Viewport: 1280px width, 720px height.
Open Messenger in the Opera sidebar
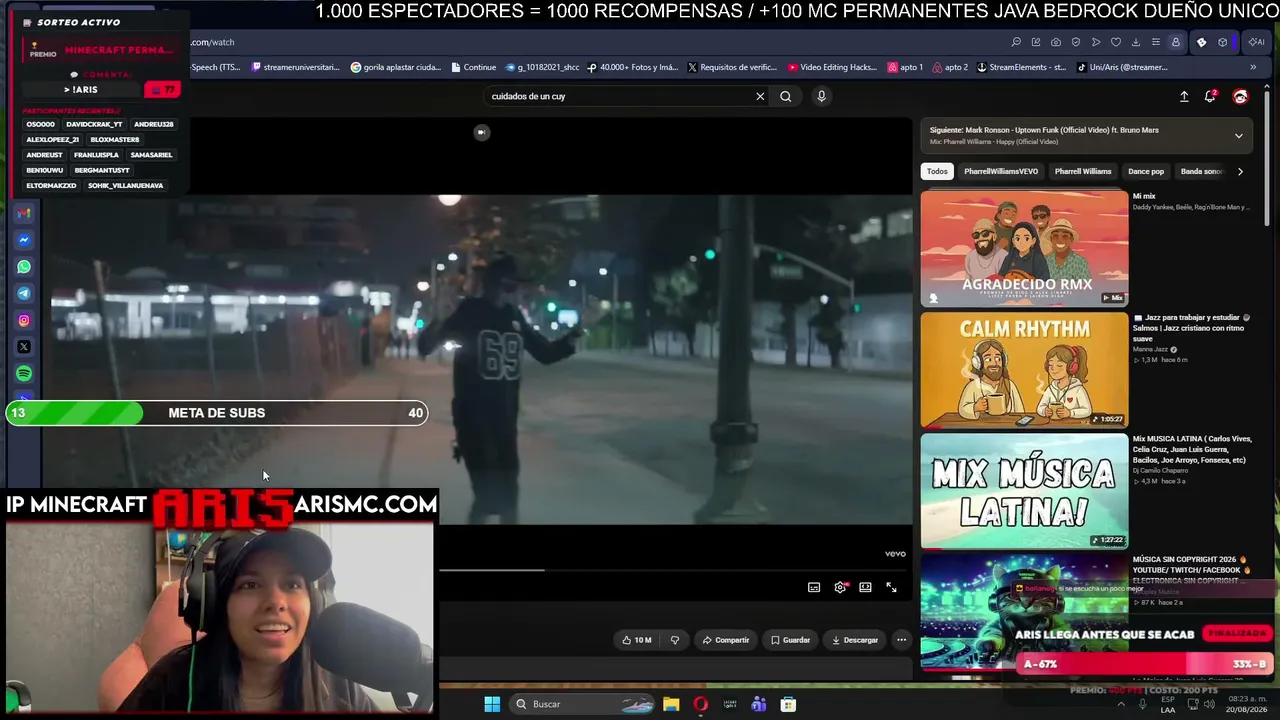click(x=24, y=240)
